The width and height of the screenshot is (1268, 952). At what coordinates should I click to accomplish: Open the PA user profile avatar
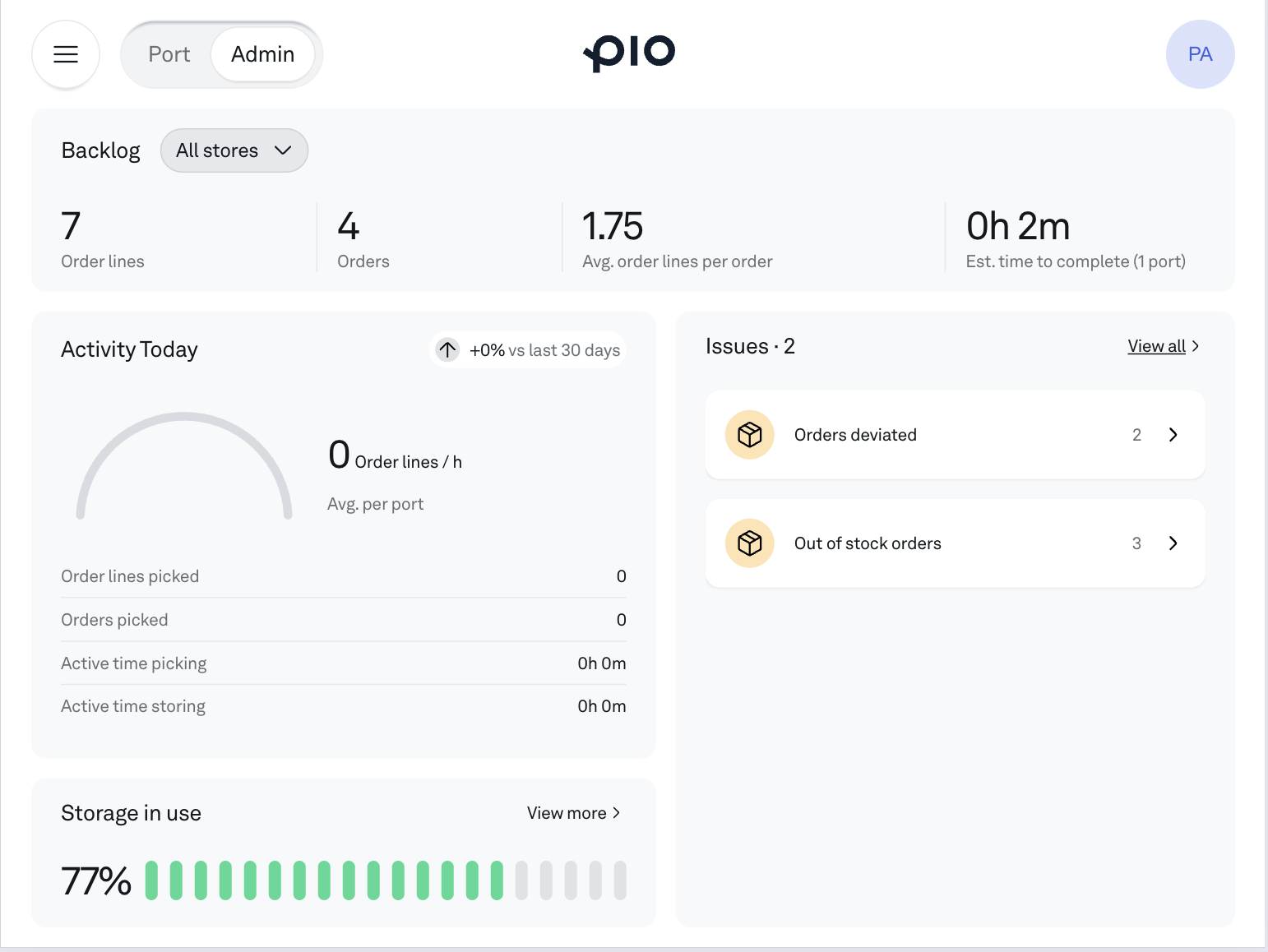[1200, 54]
